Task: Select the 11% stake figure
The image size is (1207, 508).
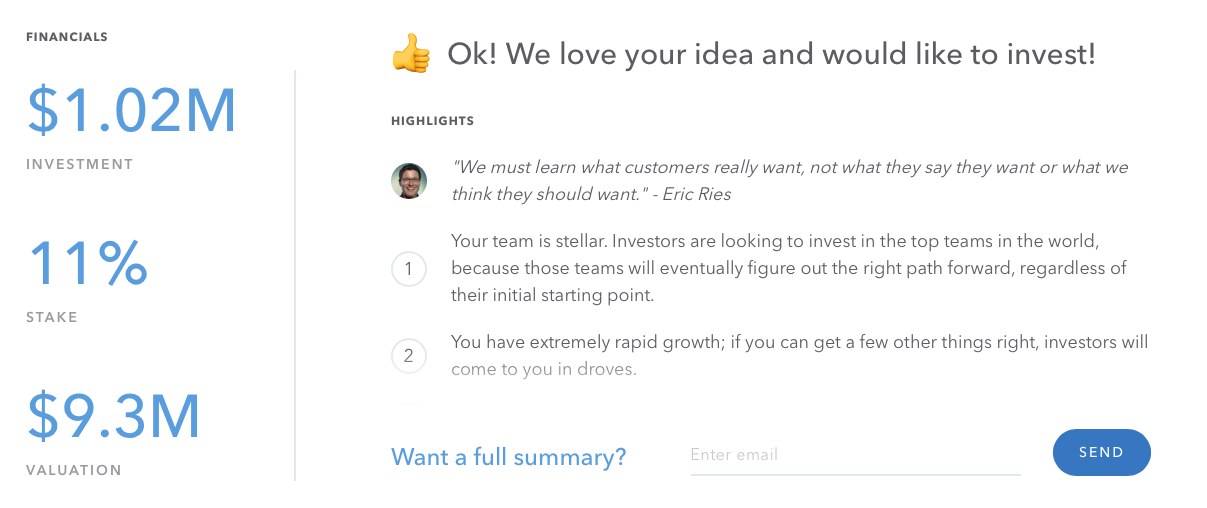Action: click(x=88, y=264)
